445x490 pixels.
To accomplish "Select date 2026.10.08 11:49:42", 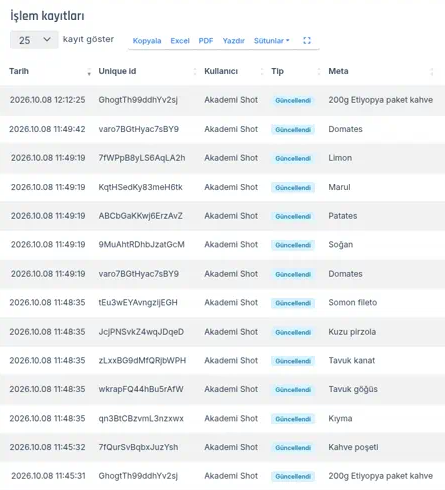I will coord(47,129).
